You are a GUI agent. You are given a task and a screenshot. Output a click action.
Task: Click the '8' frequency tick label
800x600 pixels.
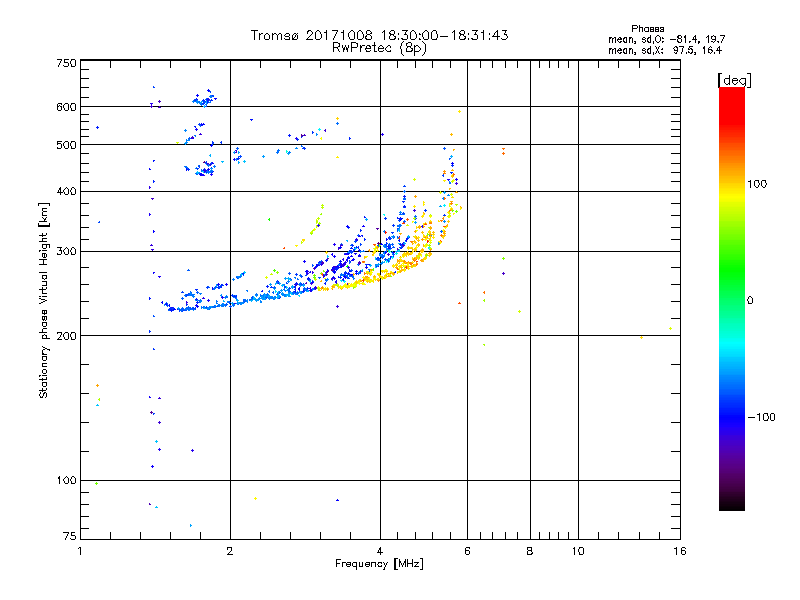(x=530, y=551)
